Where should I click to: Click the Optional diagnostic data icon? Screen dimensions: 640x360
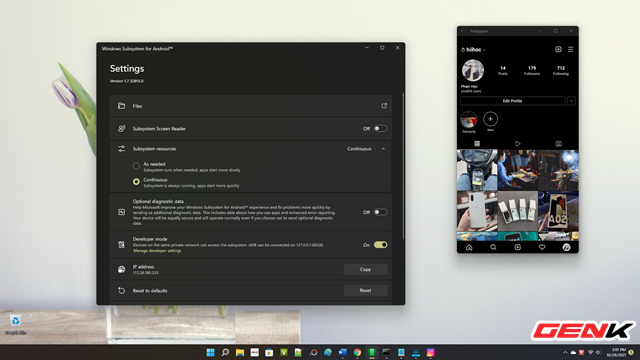121,212
